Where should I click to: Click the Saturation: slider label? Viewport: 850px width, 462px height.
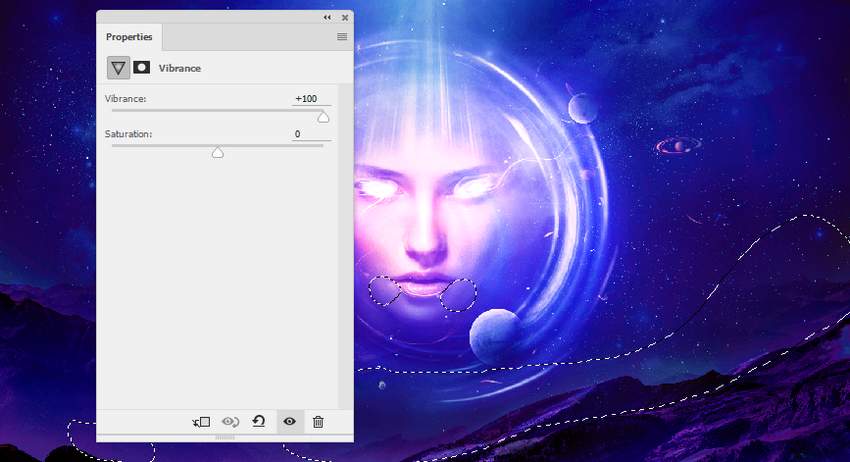(x=129, y=134)
